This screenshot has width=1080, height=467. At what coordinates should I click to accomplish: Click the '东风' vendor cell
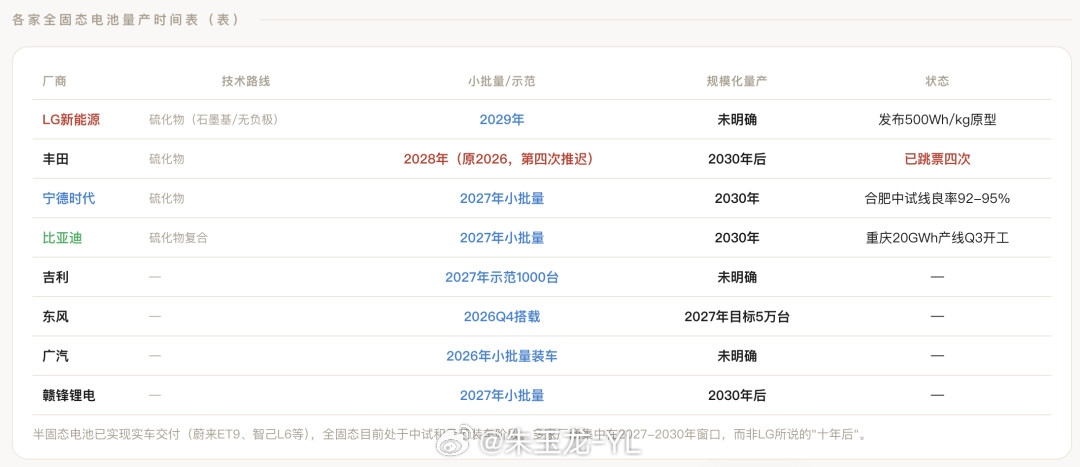pos(56,316)
